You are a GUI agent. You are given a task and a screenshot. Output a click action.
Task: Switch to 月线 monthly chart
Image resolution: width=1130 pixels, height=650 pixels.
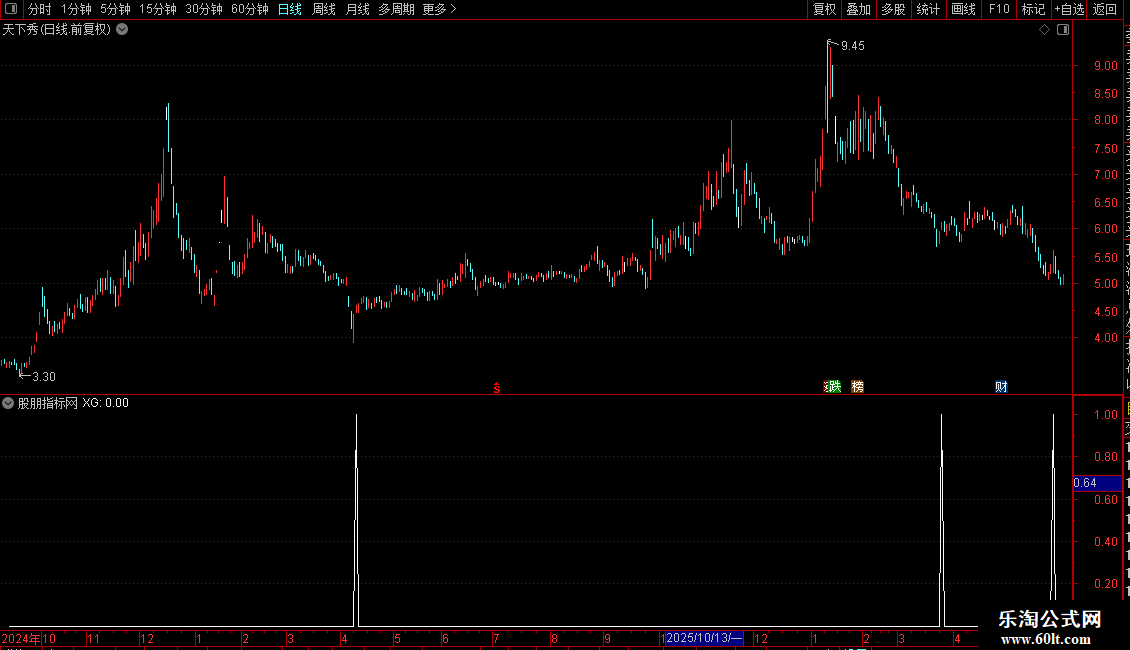coord(357,9)
